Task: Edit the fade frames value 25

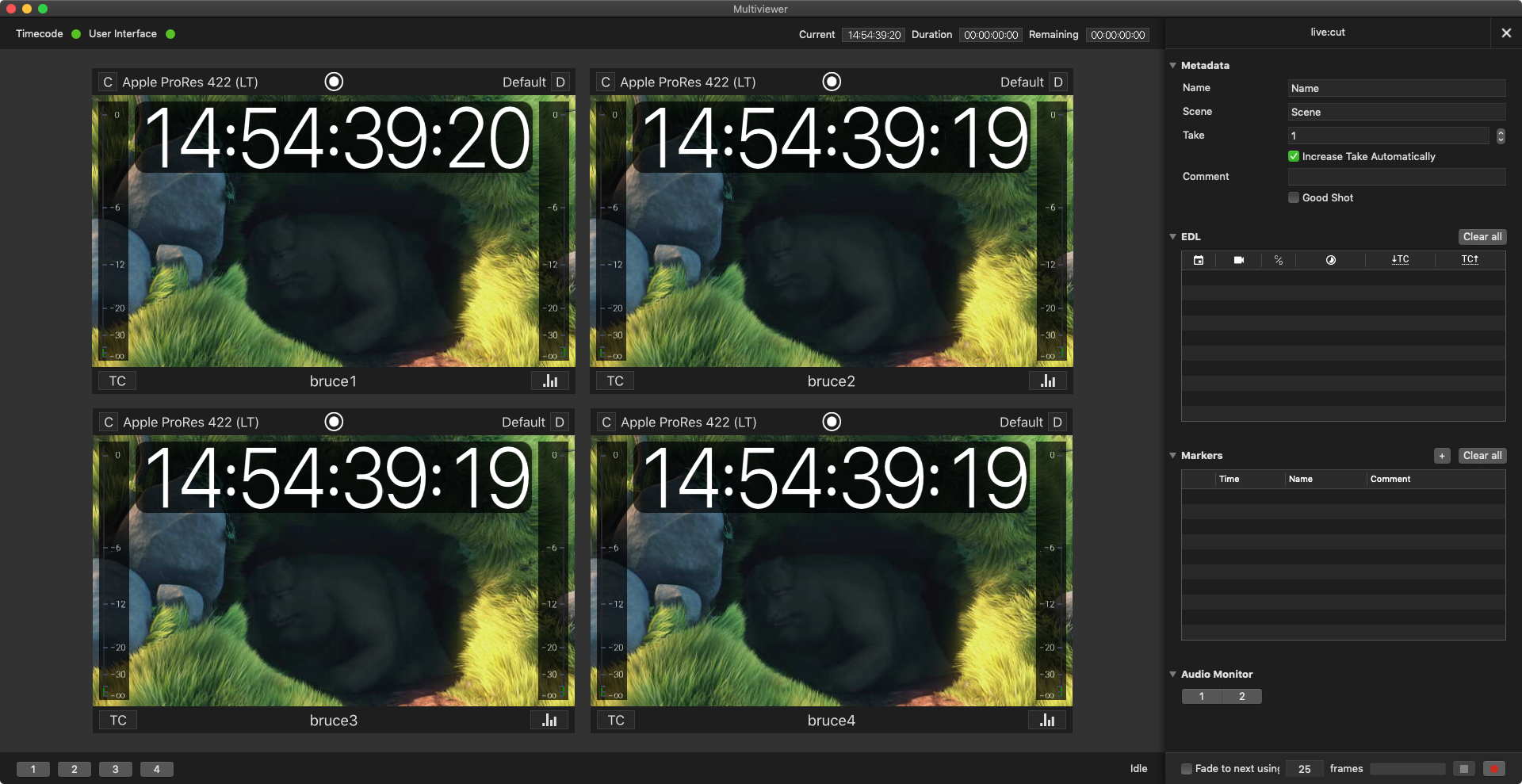Action: pyautogui.click(x=1305, y=769)
